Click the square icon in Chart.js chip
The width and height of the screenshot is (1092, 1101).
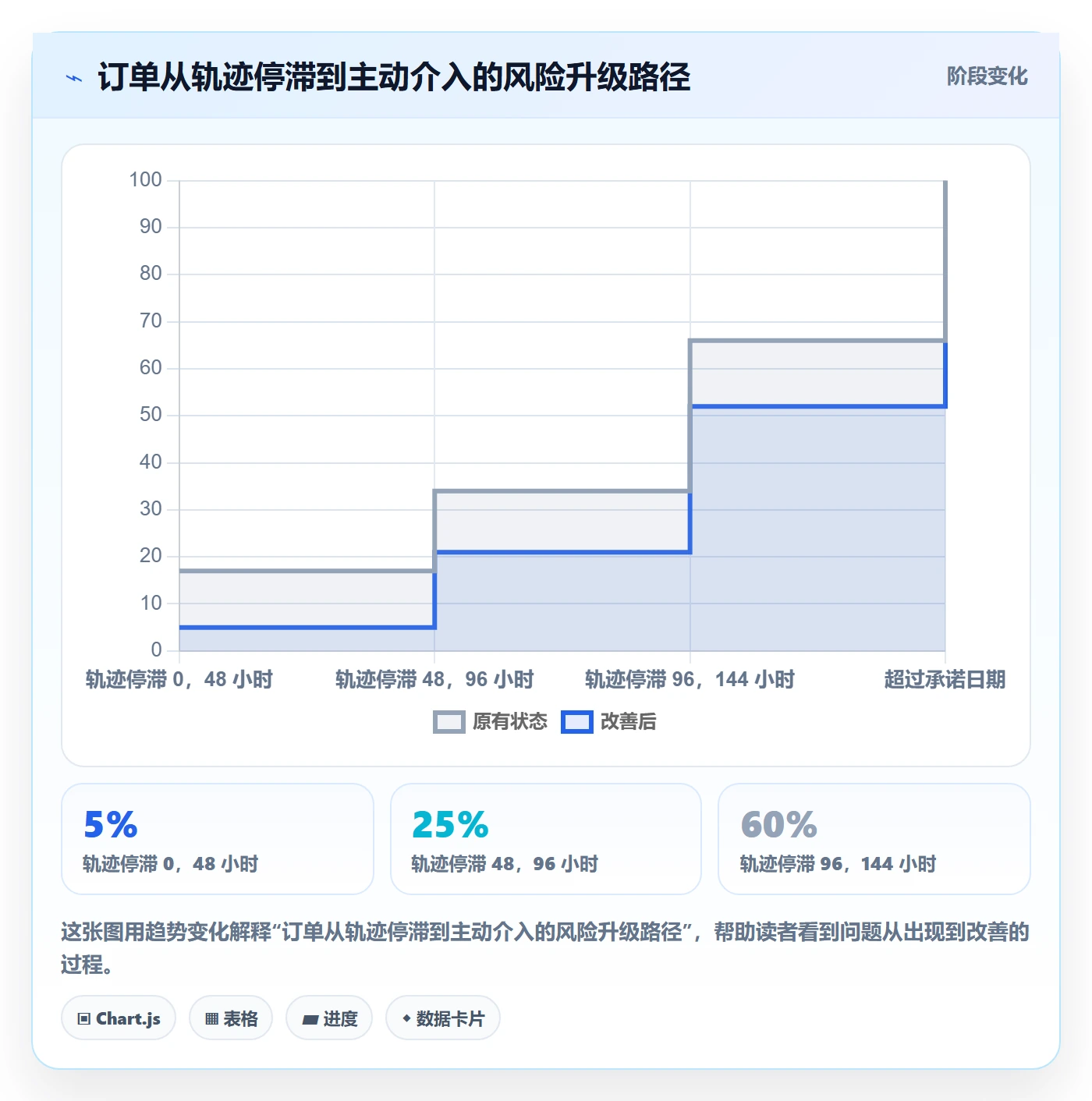point(84,1019)
